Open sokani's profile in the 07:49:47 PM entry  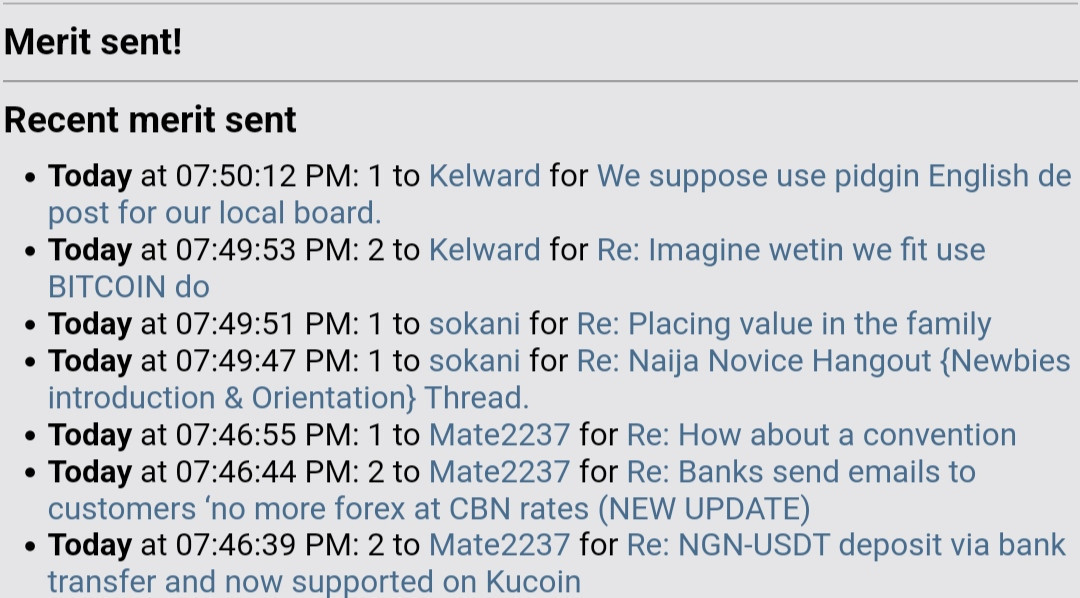(x=474, y=361)
